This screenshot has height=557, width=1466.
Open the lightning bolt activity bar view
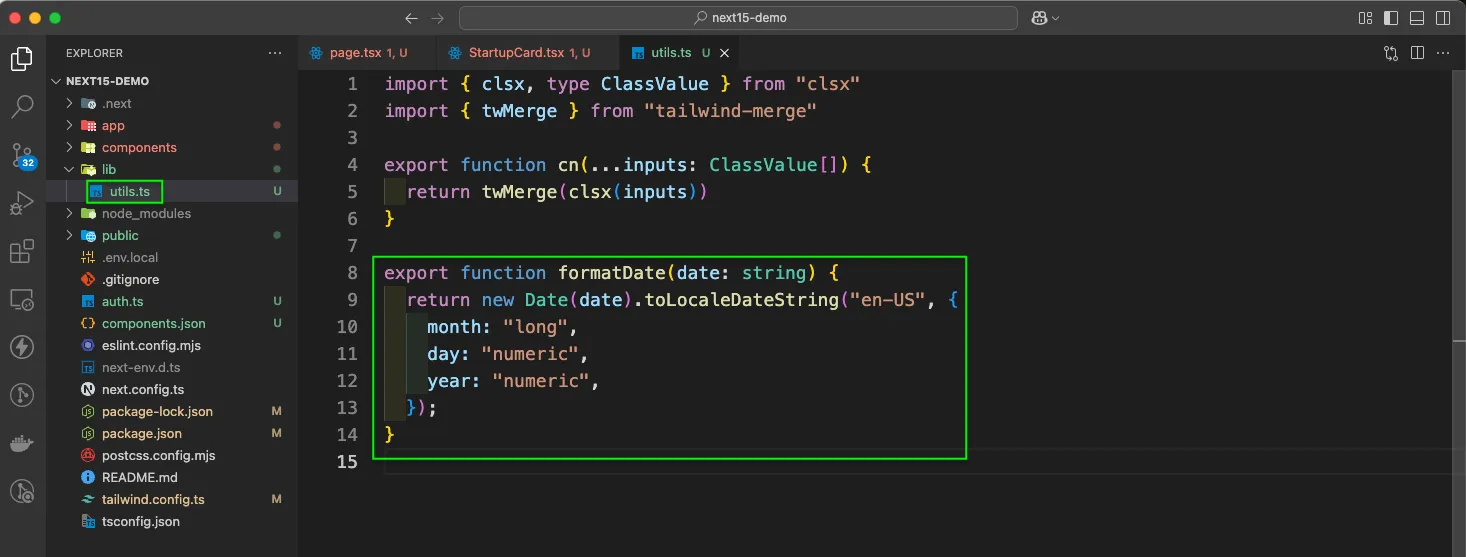[22, 347]
